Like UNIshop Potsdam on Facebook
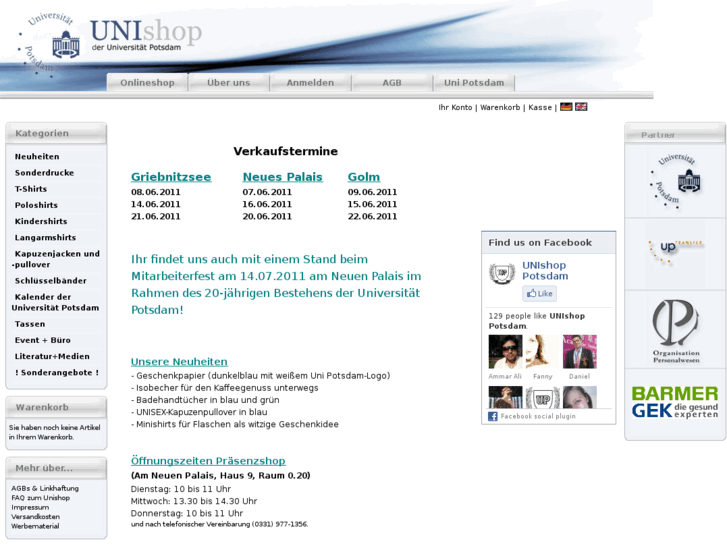The image size is (727, 545). (540, 294)
